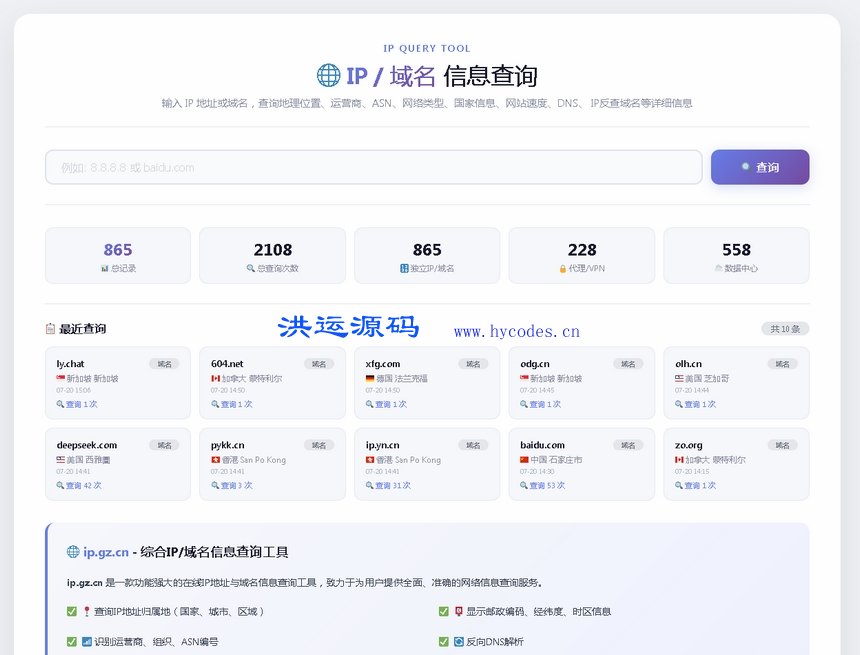Screen dimensions: 860x655
Task: Click the 最近查询 clipboard icon
Action: coord(50,329)
